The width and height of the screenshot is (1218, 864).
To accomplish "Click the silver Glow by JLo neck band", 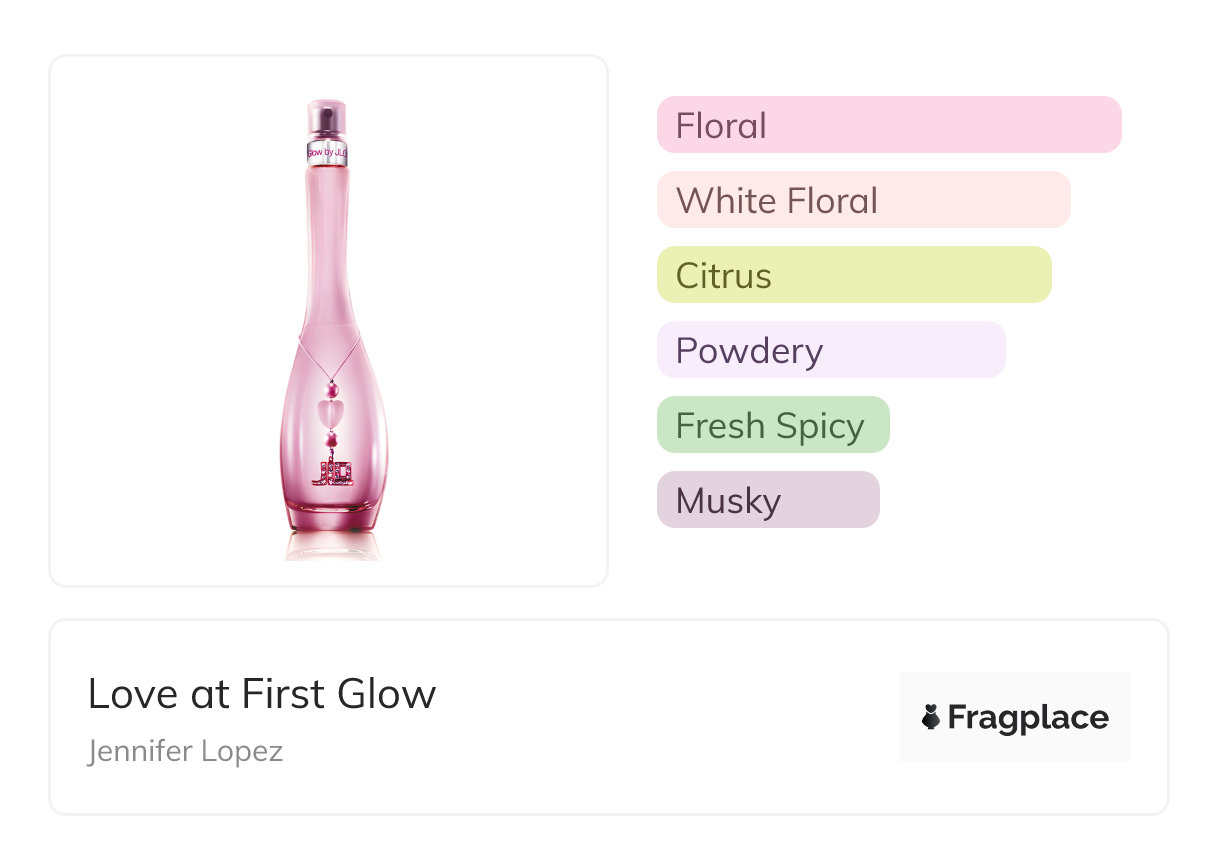I will coord(327,153).
